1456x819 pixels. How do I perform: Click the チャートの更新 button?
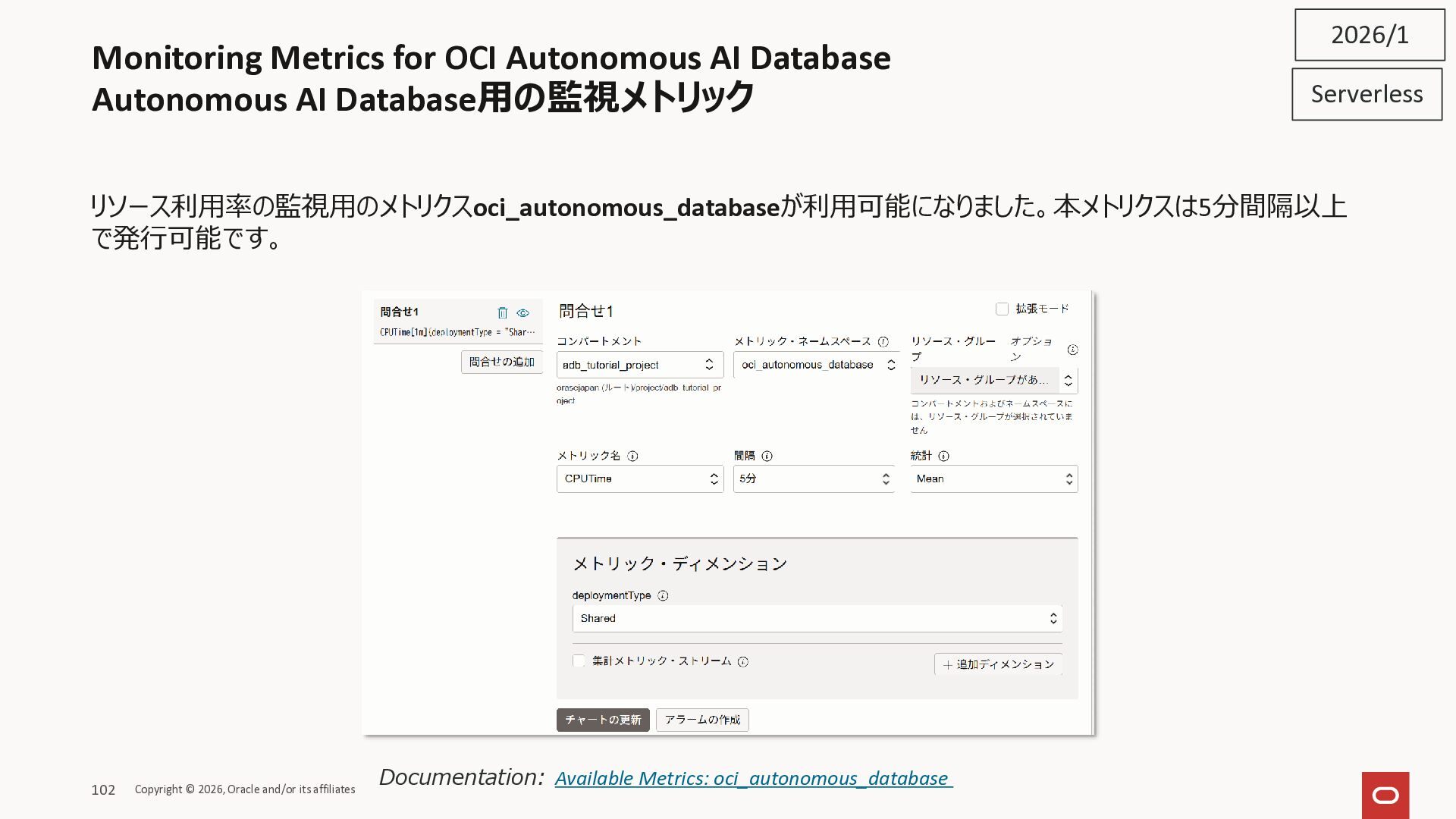pyautogui.click(x=603, y=720)
